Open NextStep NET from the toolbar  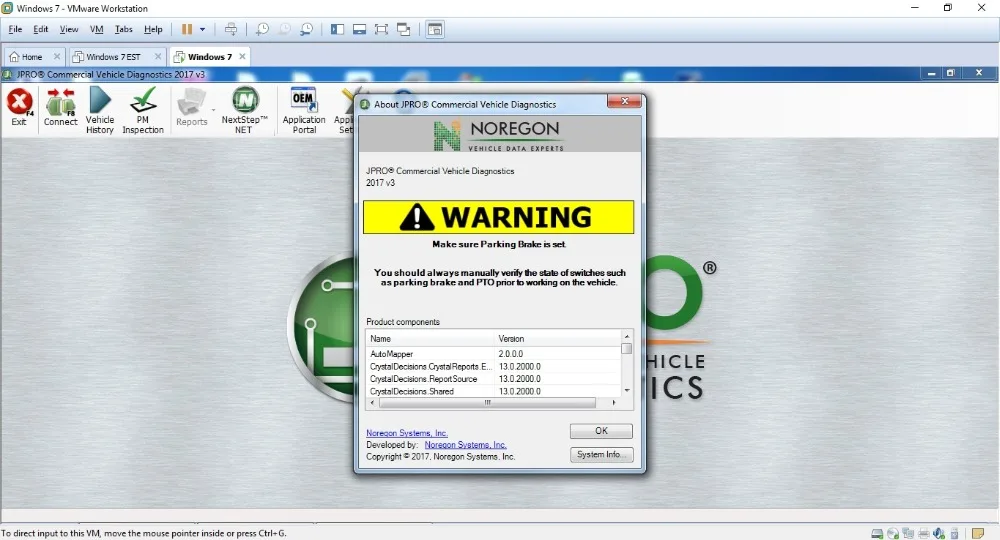[x=244, y=107]
